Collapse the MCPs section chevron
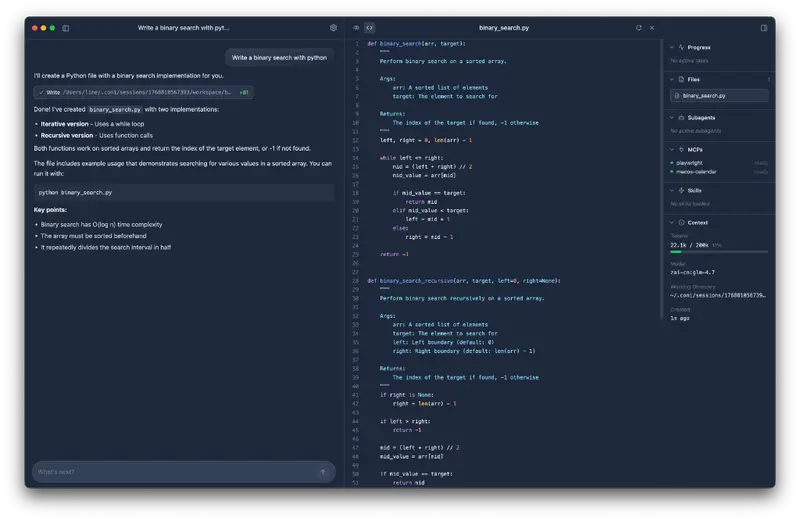The width and height of the screenshot is (800, 520). click(x=672, y=149)
